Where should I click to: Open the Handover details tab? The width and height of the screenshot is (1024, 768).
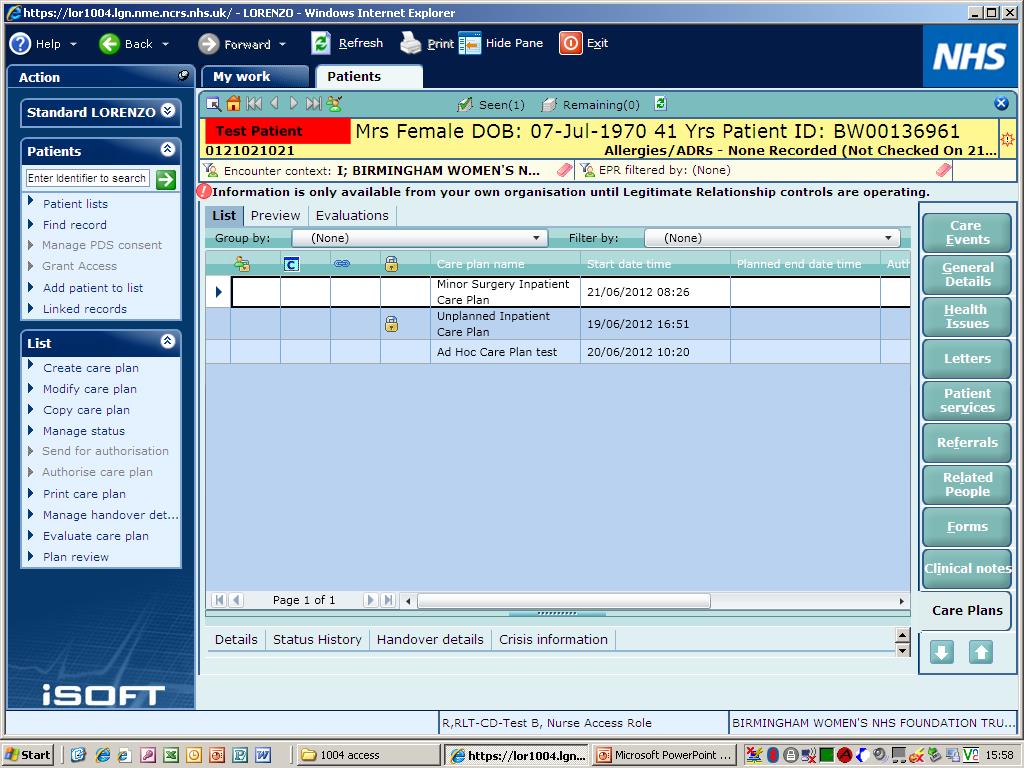point(430,639)
